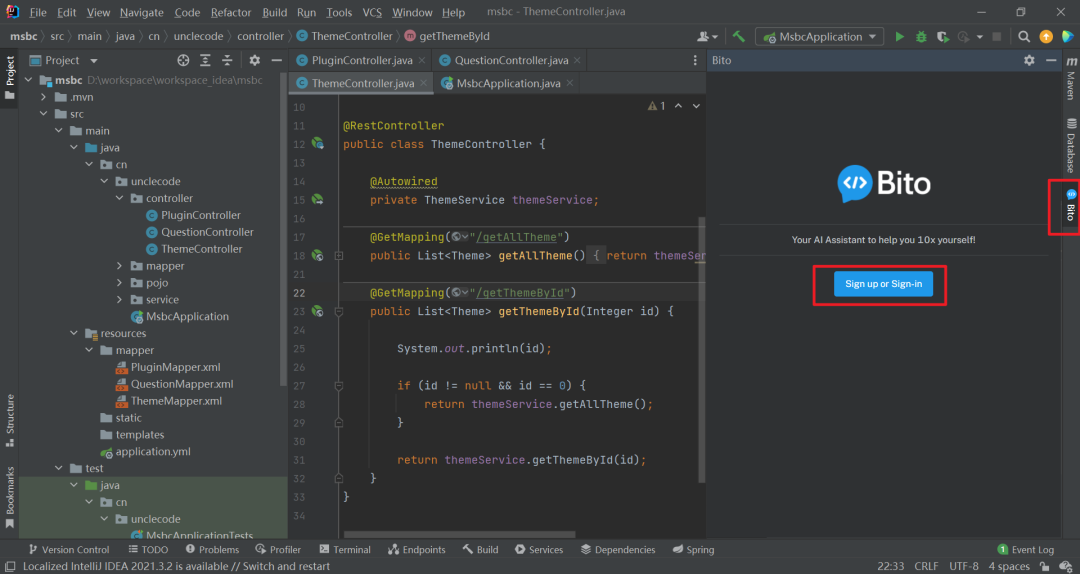Screen dimensions: 1080x574
Task: Click the Stop square icon in toolbar
Action: point(997,37)
